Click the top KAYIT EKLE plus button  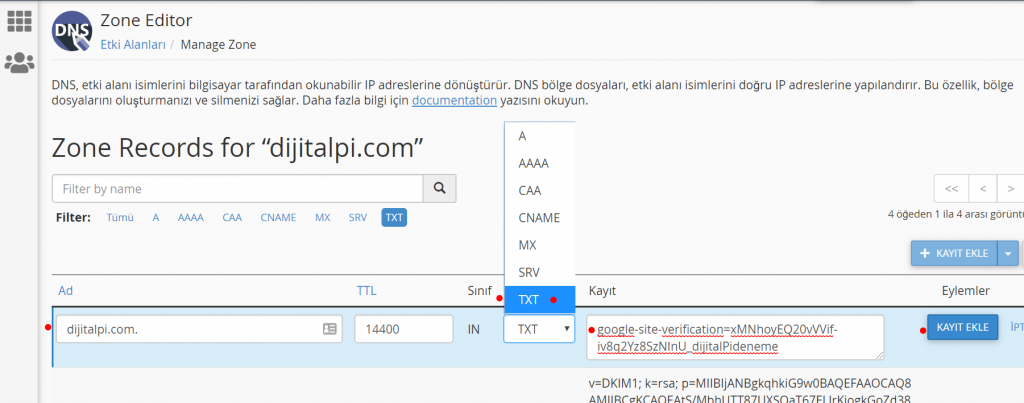[x=954, y=253]
